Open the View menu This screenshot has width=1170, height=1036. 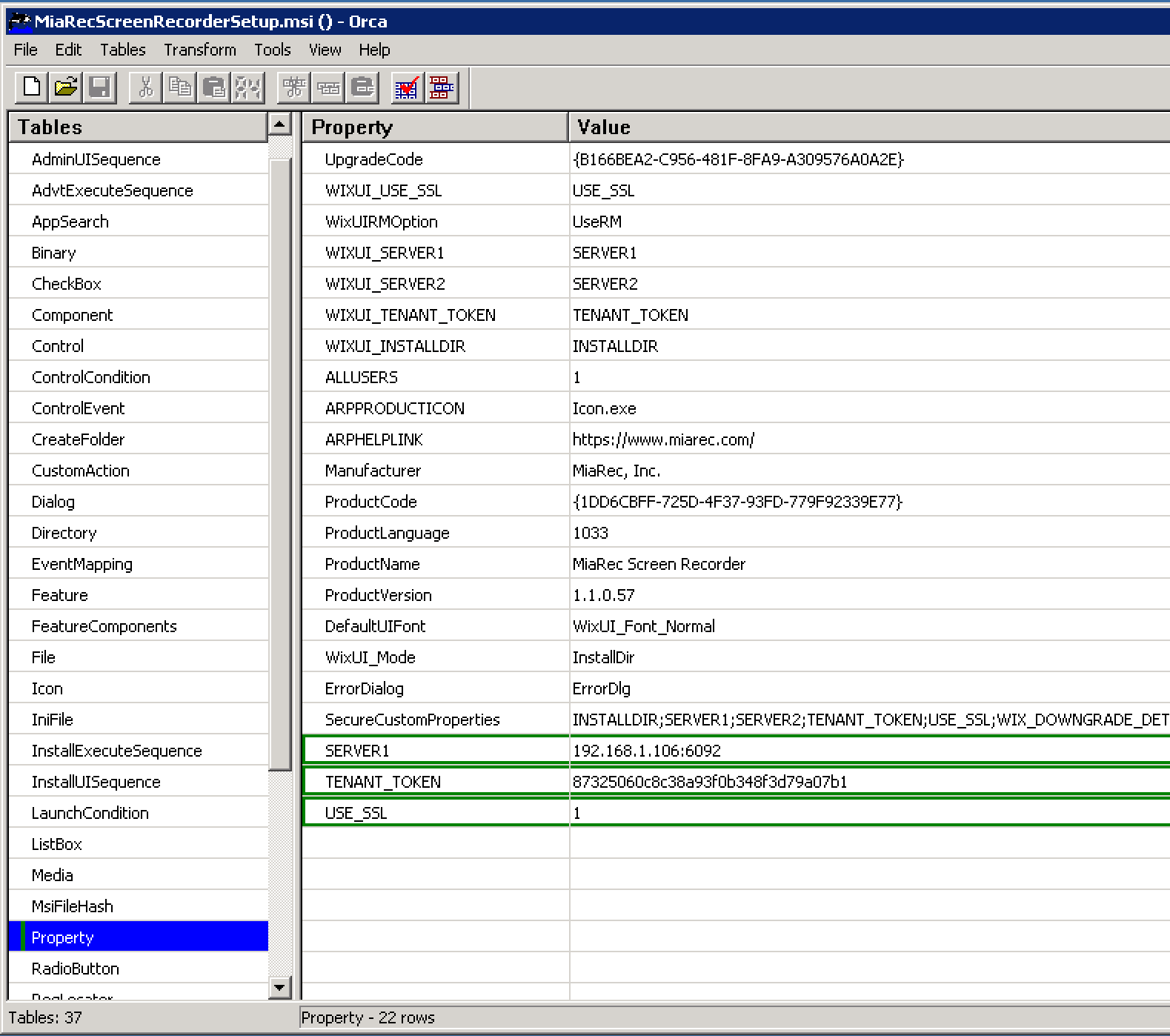(x=325, y=50)
